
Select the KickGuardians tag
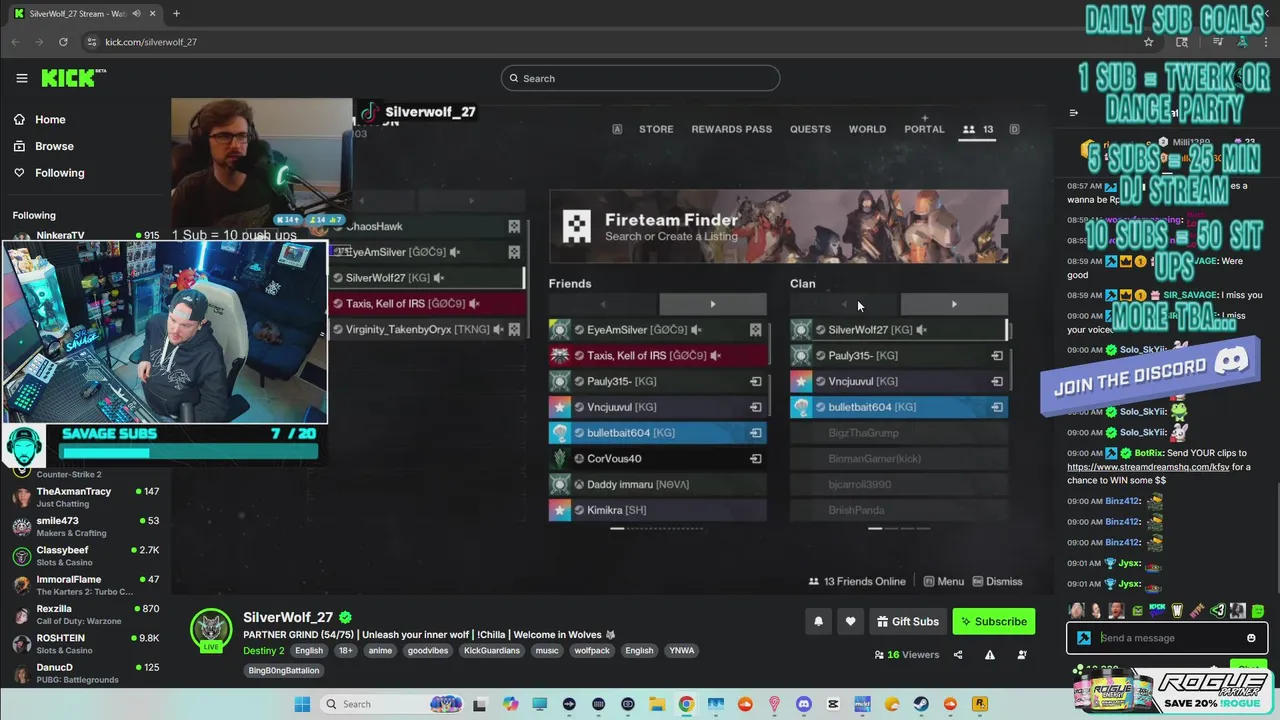click(x=492, y=650)
